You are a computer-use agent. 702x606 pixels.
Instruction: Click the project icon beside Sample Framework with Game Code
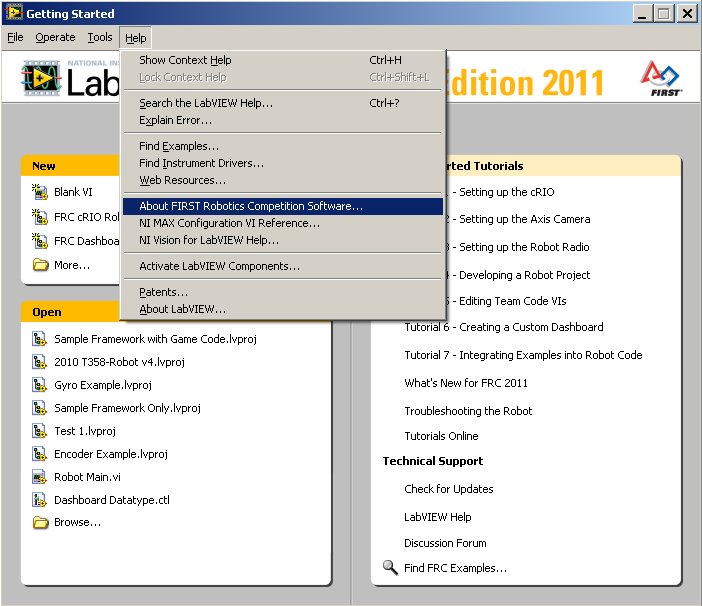click(x=39, y=339)
